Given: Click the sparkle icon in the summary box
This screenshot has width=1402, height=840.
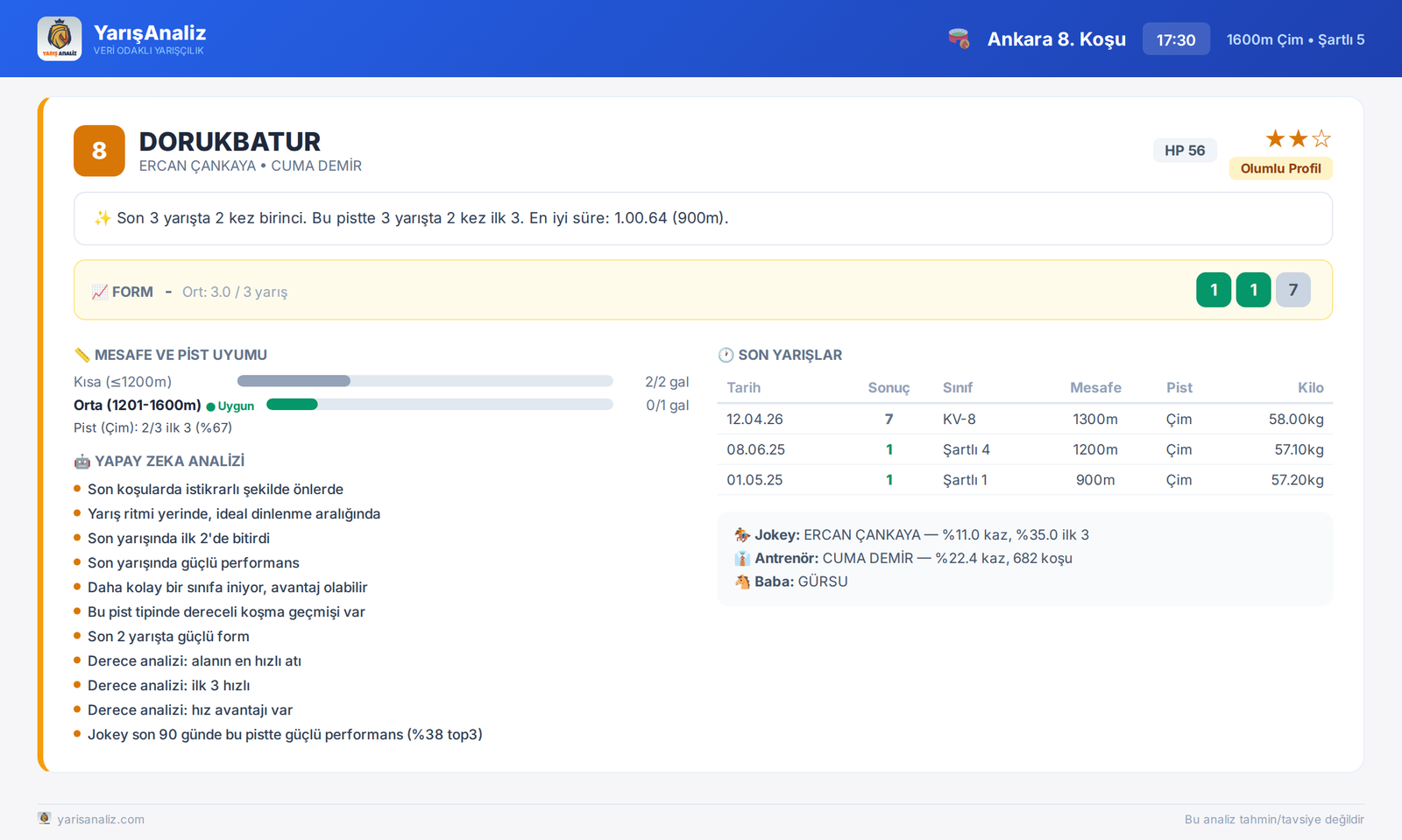Looking at the screenshot, I should [103, 218].
